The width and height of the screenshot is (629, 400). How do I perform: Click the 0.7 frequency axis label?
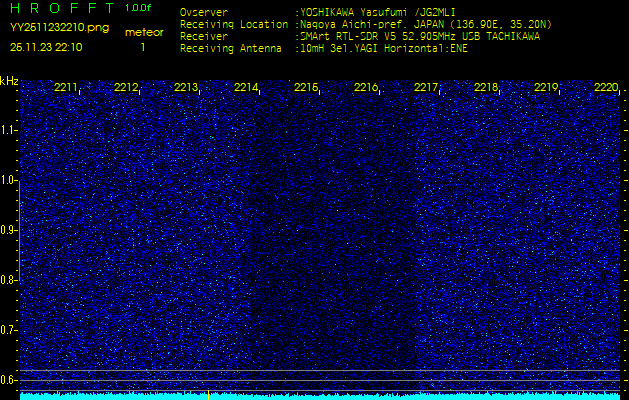click(x=8, y=330)
